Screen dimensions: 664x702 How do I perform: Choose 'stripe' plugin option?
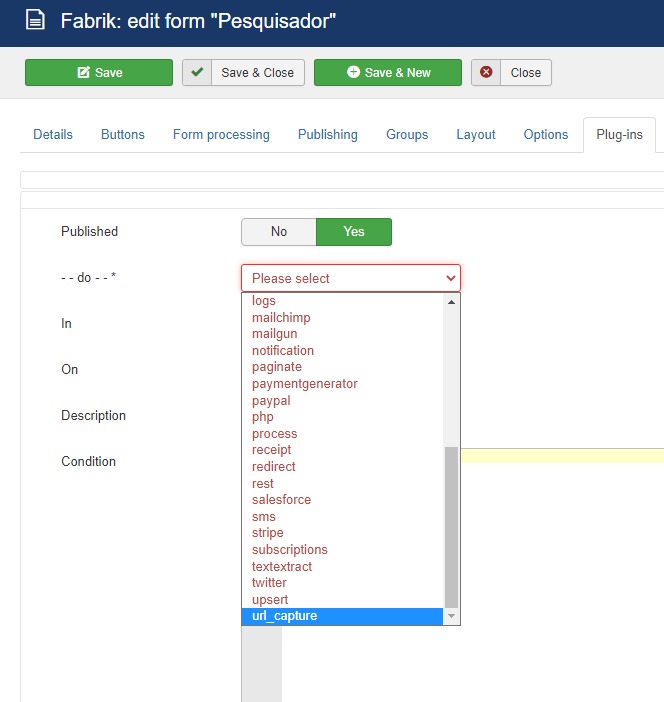click(x=343, y=533)
